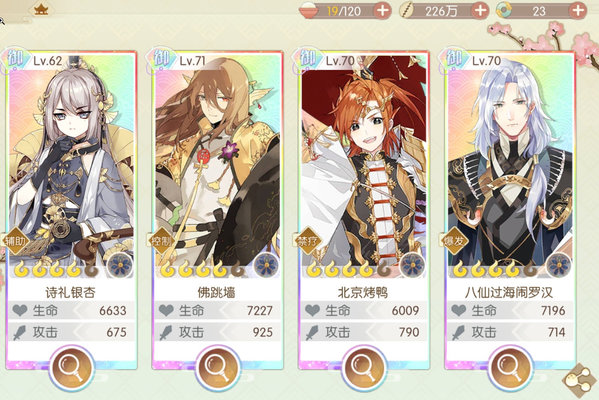The image size is (599, 400).
Task: Click the blue flower emblem on 北京烤鸭
Action: (413, 265)
